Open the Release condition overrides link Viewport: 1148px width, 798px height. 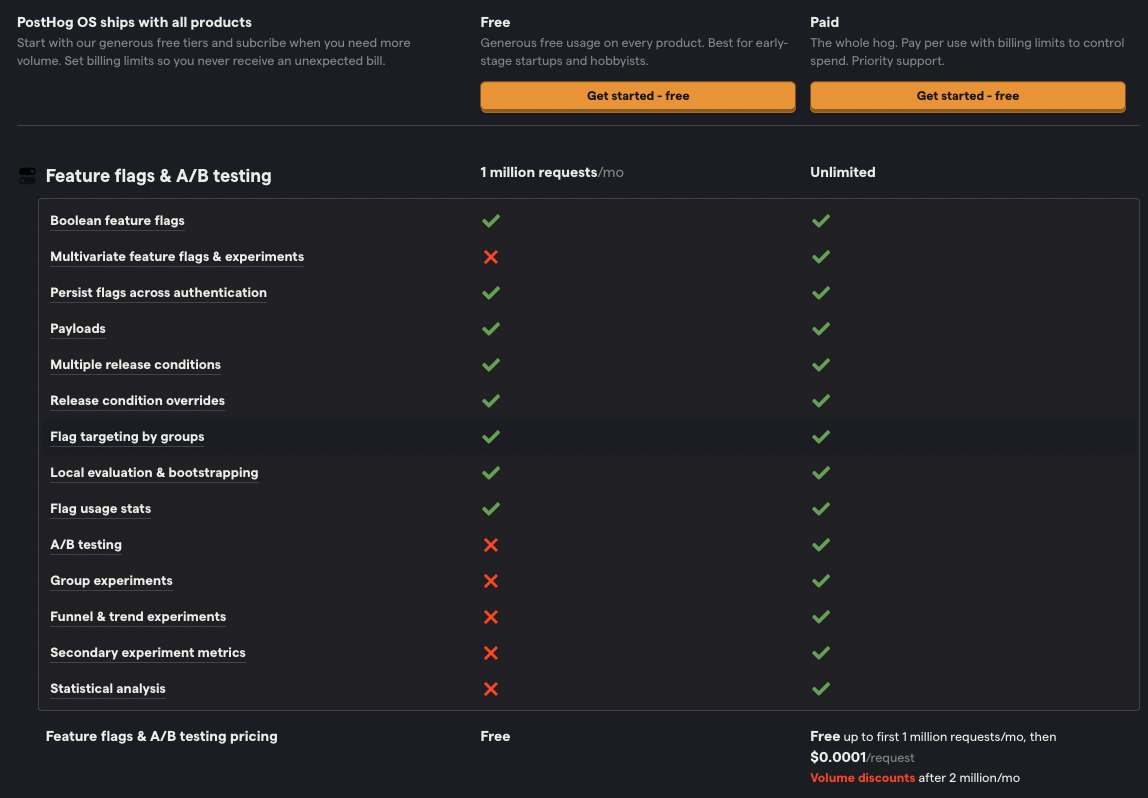coord(137,401)
